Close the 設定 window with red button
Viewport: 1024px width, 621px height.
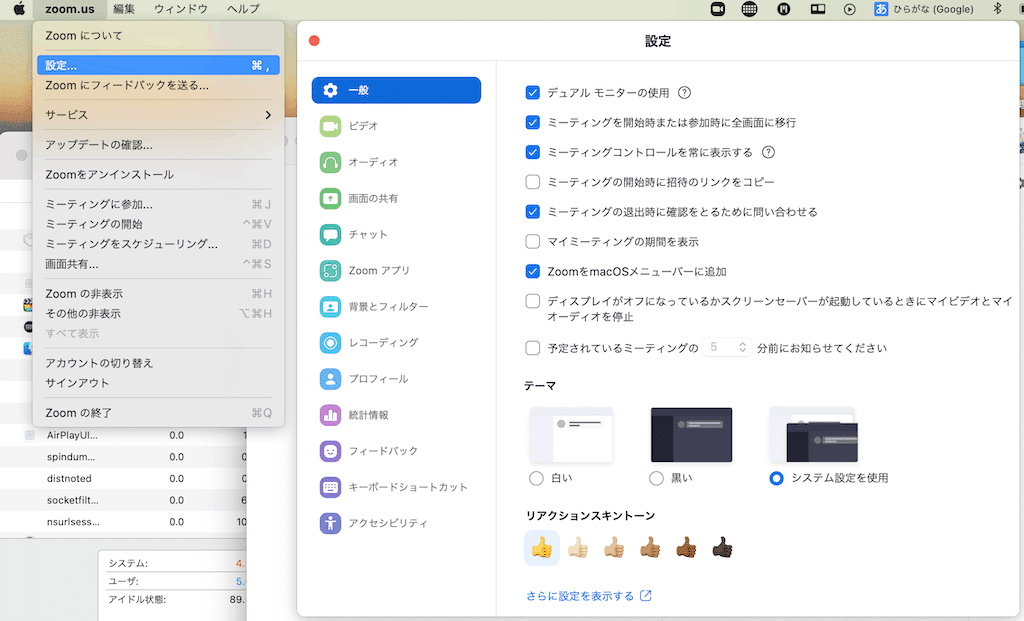pos(314,40)
